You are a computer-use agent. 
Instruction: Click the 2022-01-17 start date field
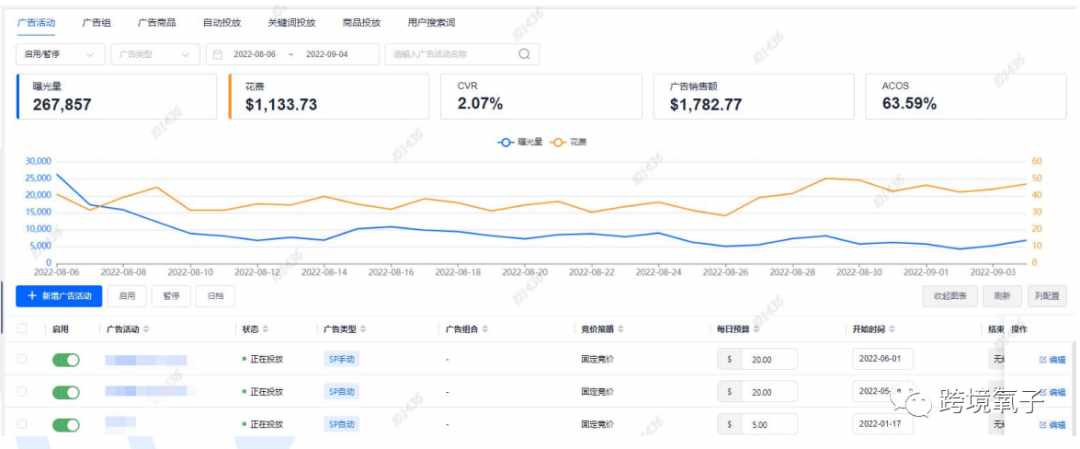pos(883,424)
